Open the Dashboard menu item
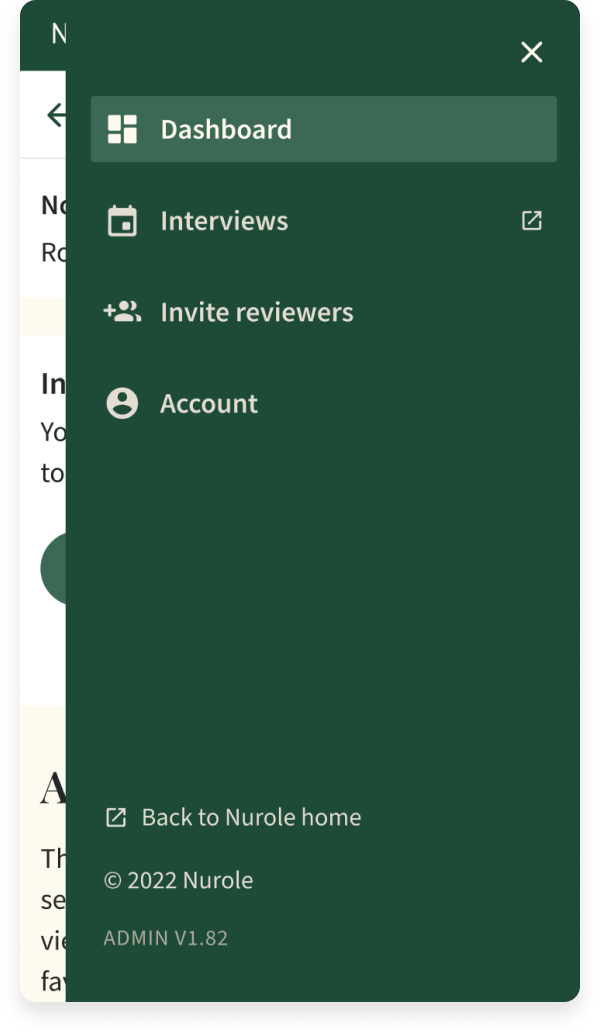 324,129
